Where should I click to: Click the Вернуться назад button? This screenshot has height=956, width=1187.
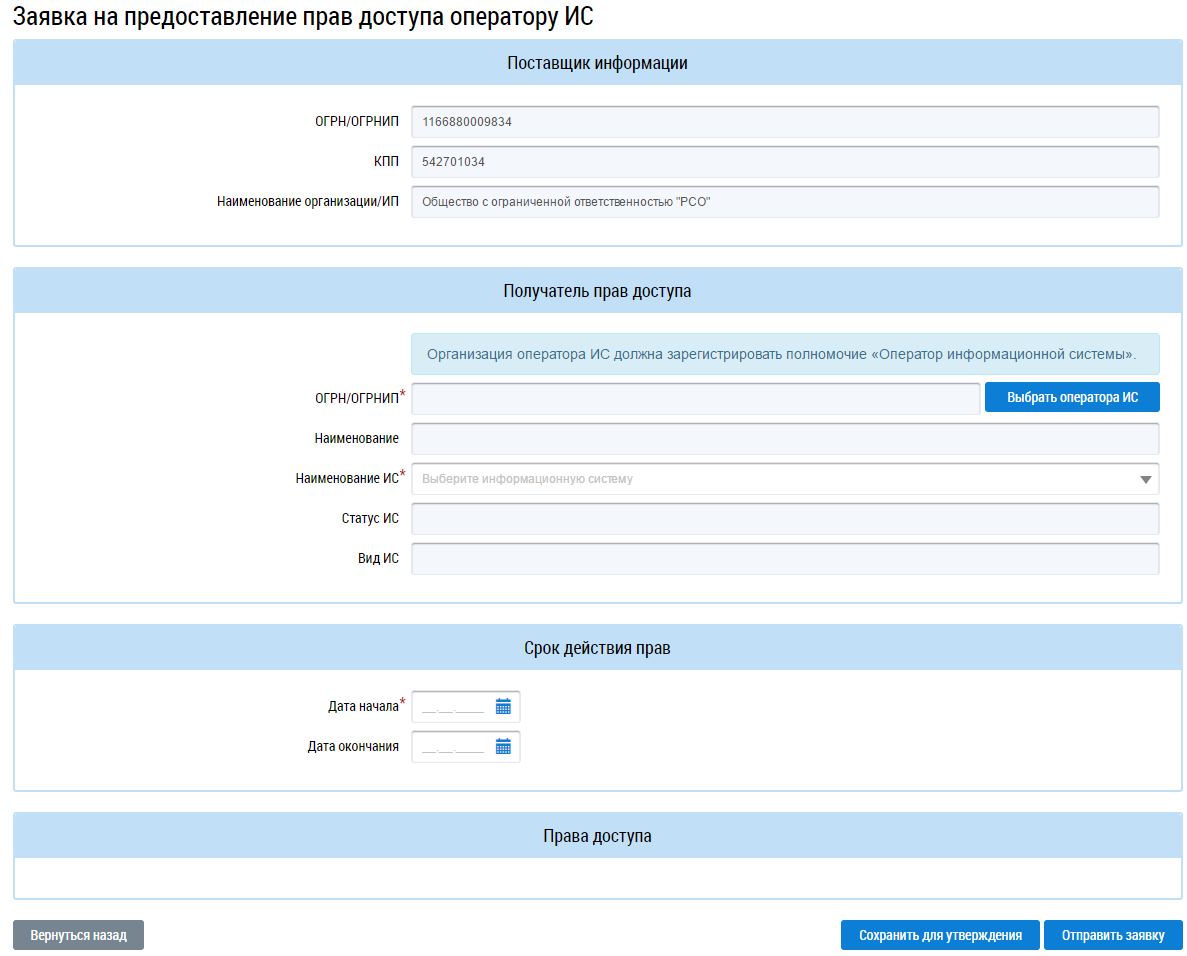[79, 936]
